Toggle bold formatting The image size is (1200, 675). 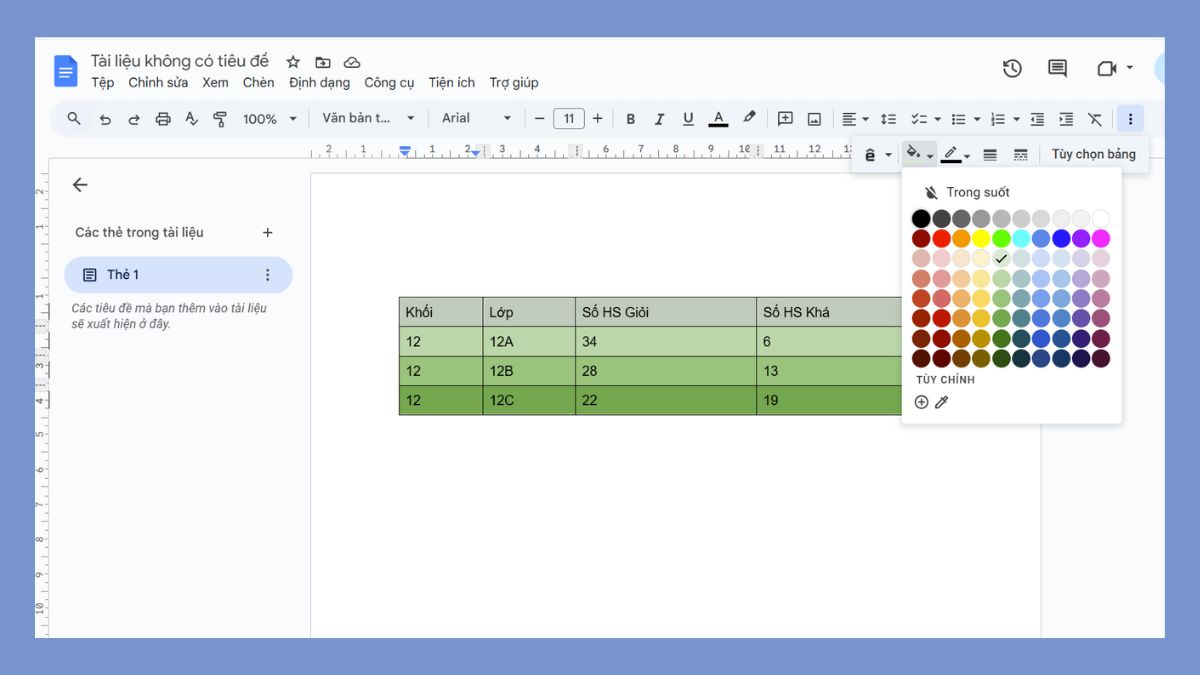(630, 119)
